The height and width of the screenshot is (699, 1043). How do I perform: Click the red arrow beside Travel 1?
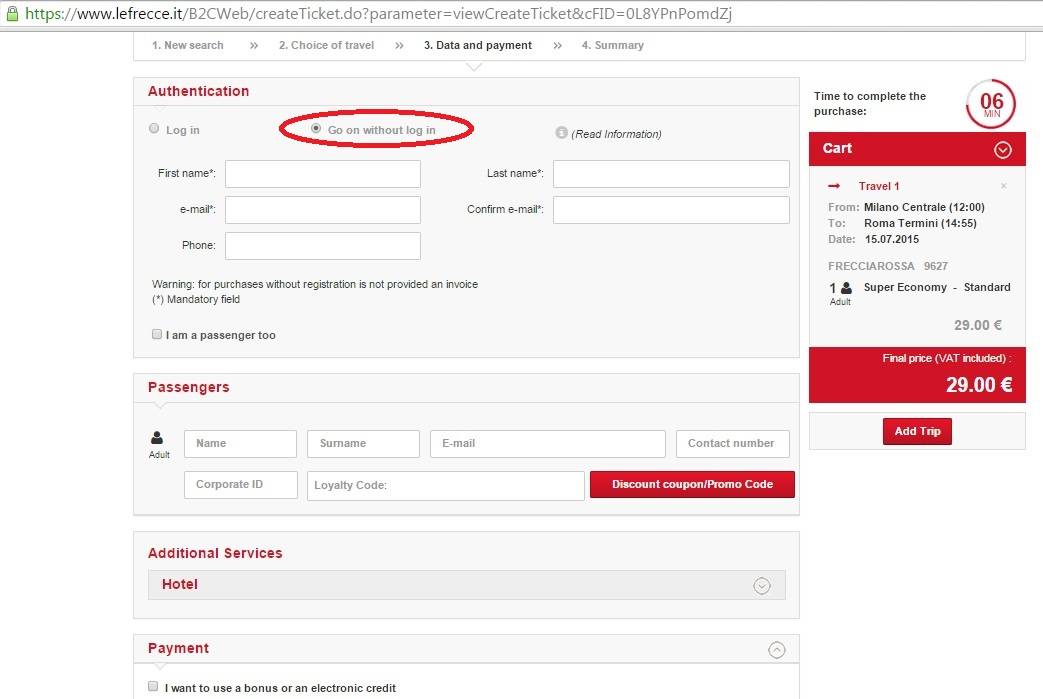(835, 186)
